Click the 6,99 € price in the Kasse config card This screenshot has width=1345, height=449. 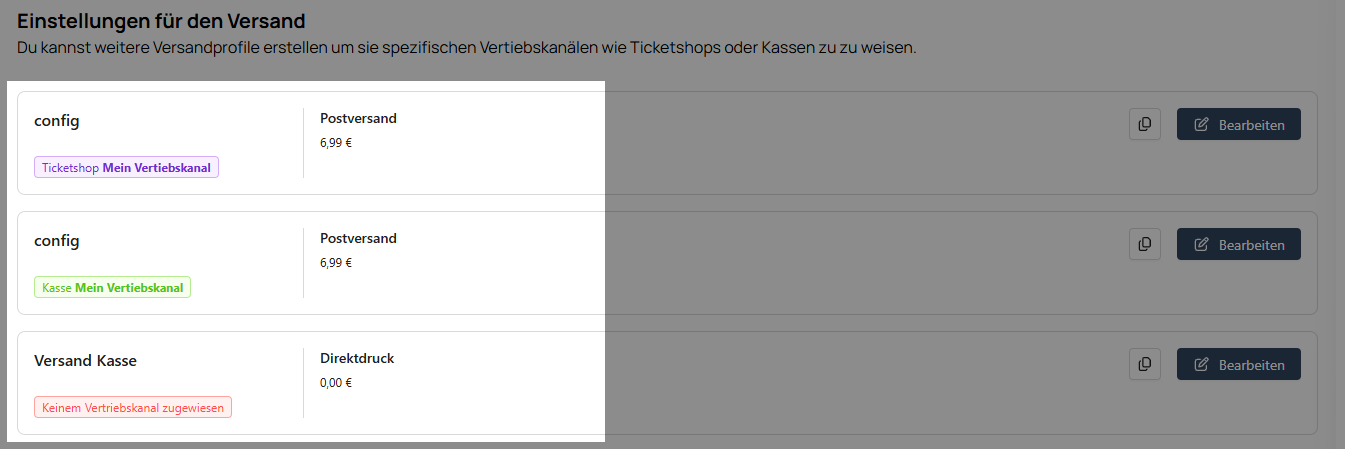click(336, 263)
